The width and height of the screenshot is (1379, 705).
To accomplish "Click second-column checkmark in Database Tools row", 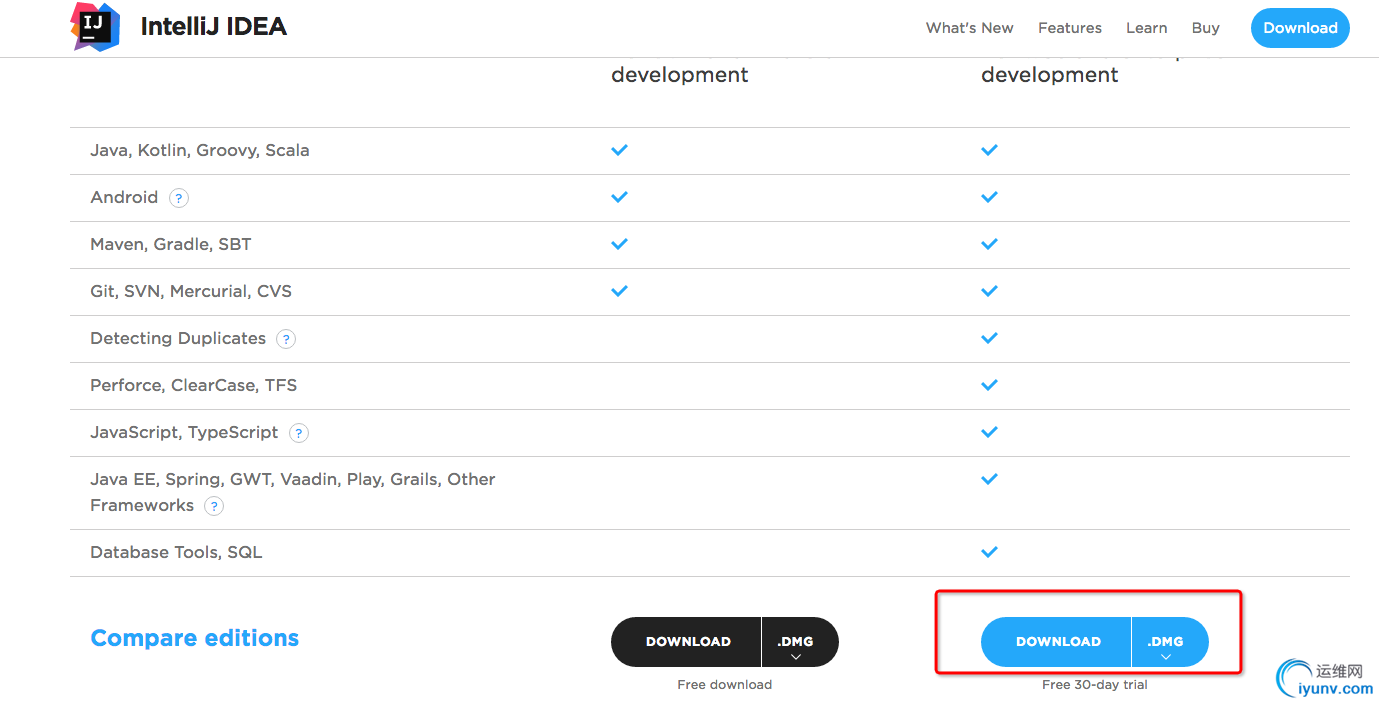I will (x=990, y=552).
